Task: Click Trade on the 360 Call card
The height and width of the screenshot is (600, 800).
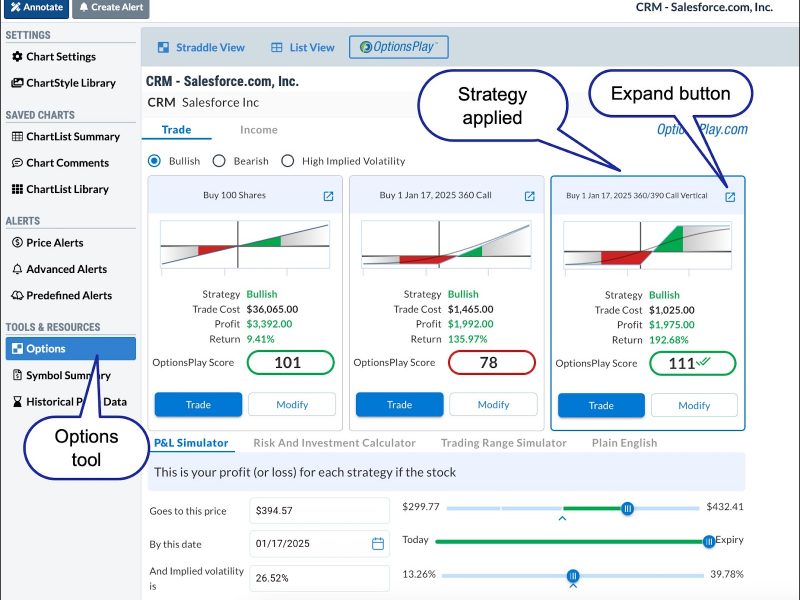Action: 399,405
